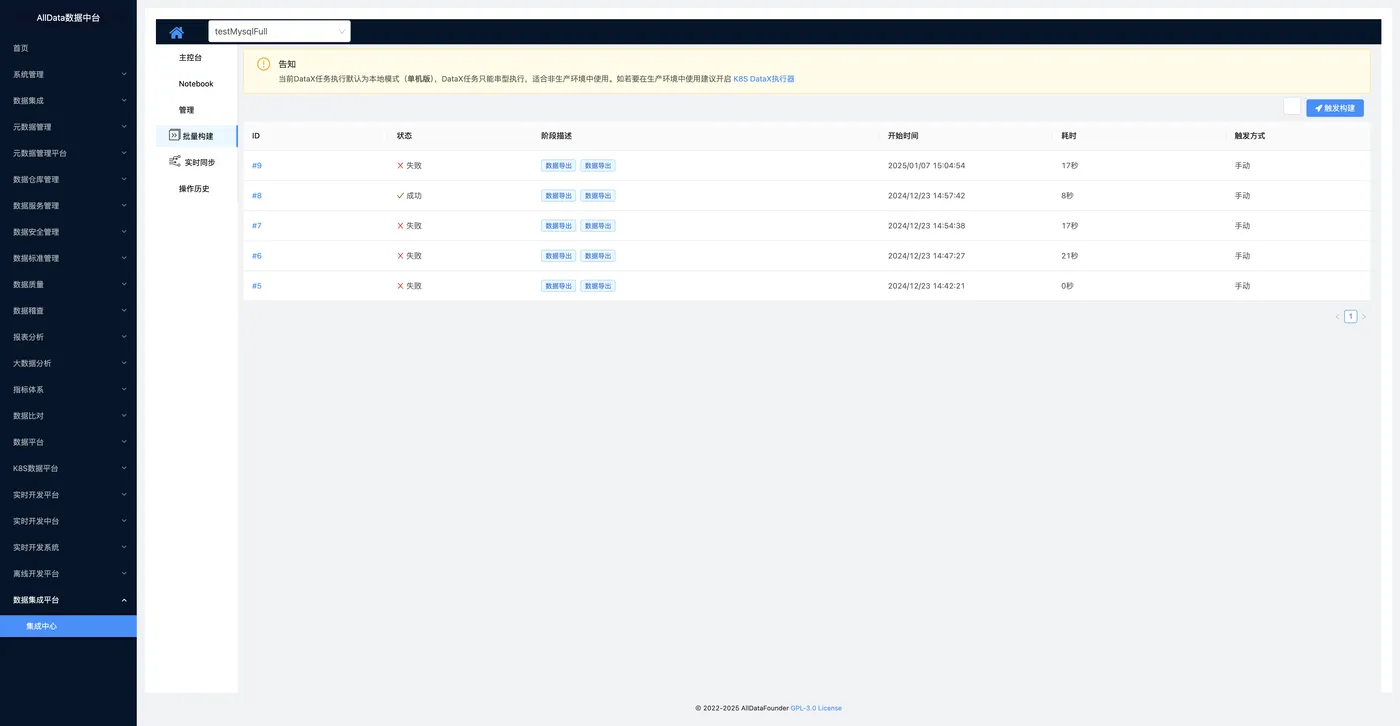Expand the 实时开发中台 sidebar menu
1400x726 pixels.
click(x=68, y=521)
